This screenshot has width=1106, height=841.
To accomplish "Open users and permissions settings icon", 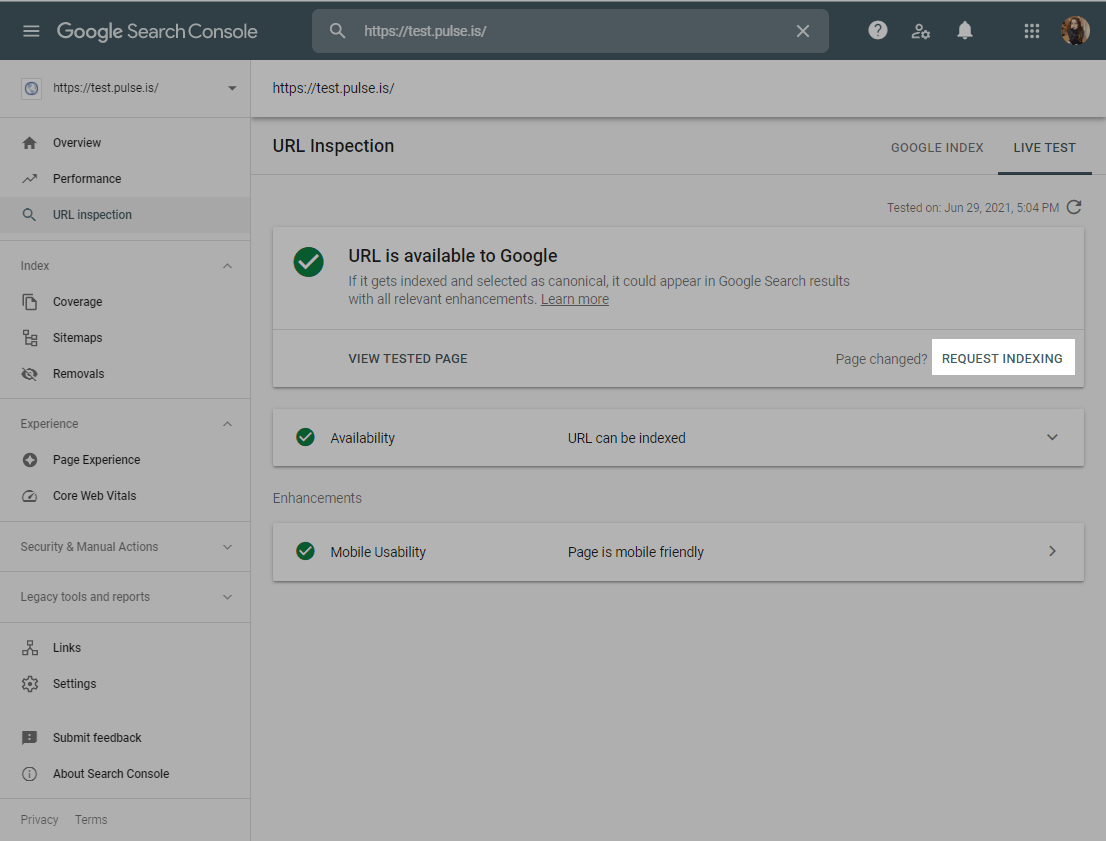I will pos(921,31).
